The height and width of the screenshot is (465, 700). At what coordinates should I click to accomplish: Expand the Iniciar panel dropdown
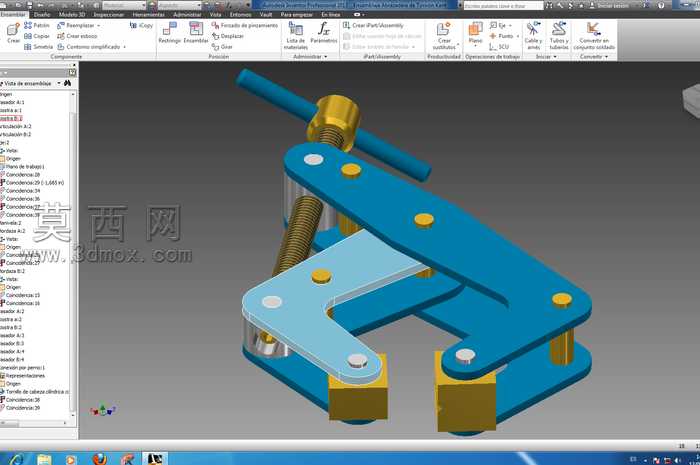coord(555,57)
